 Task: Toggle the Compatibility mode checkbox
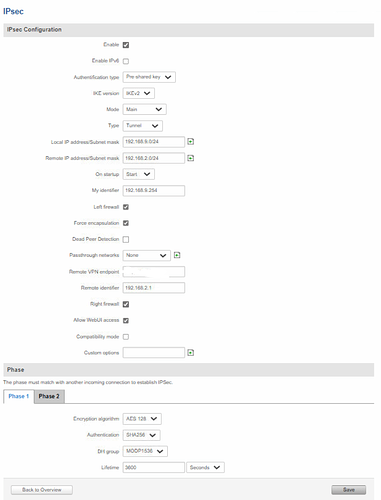tap(126, 337)
